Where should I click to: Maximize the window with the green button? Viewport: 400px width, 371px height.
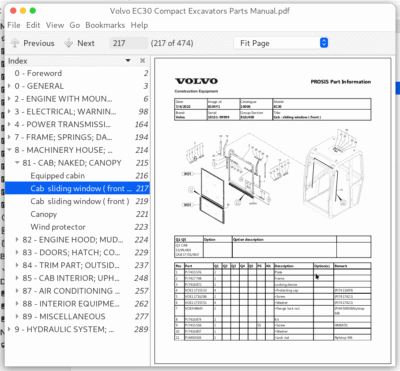33,11
